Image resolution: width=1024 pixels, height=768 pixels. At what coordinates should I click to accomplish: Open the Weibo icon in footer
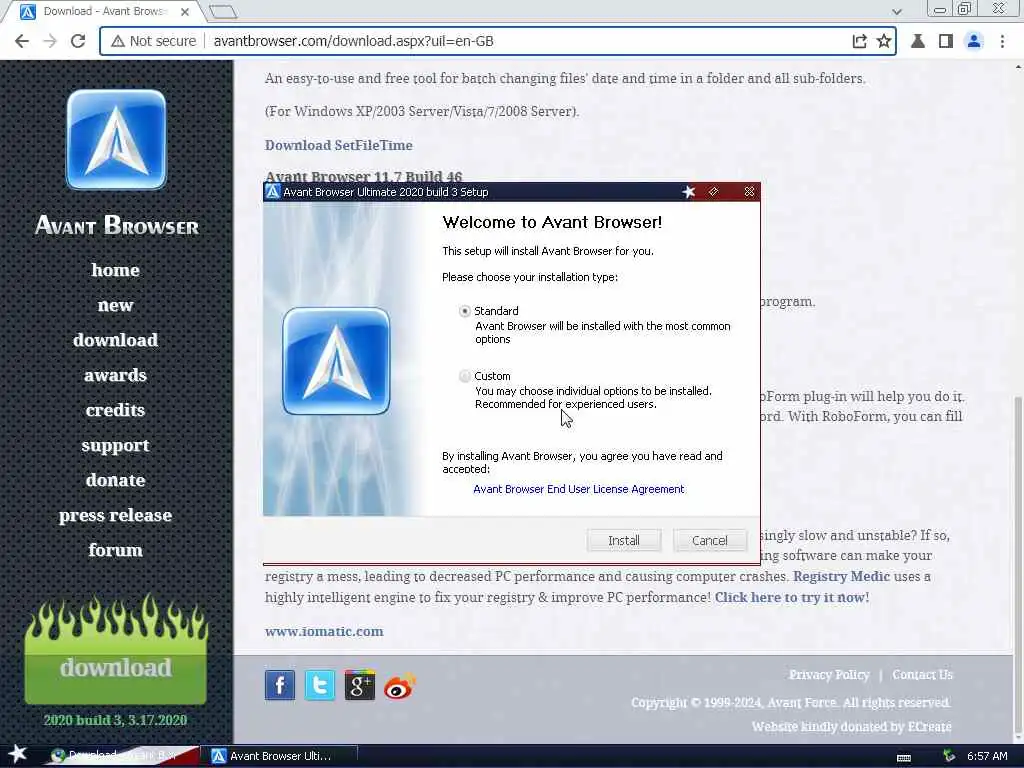400,686
